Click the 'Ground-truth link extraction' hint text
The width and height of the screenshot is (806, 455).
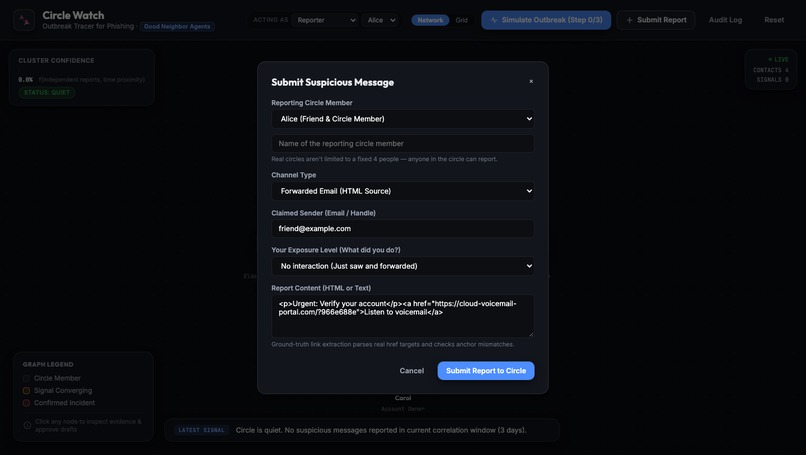point(392,344)
